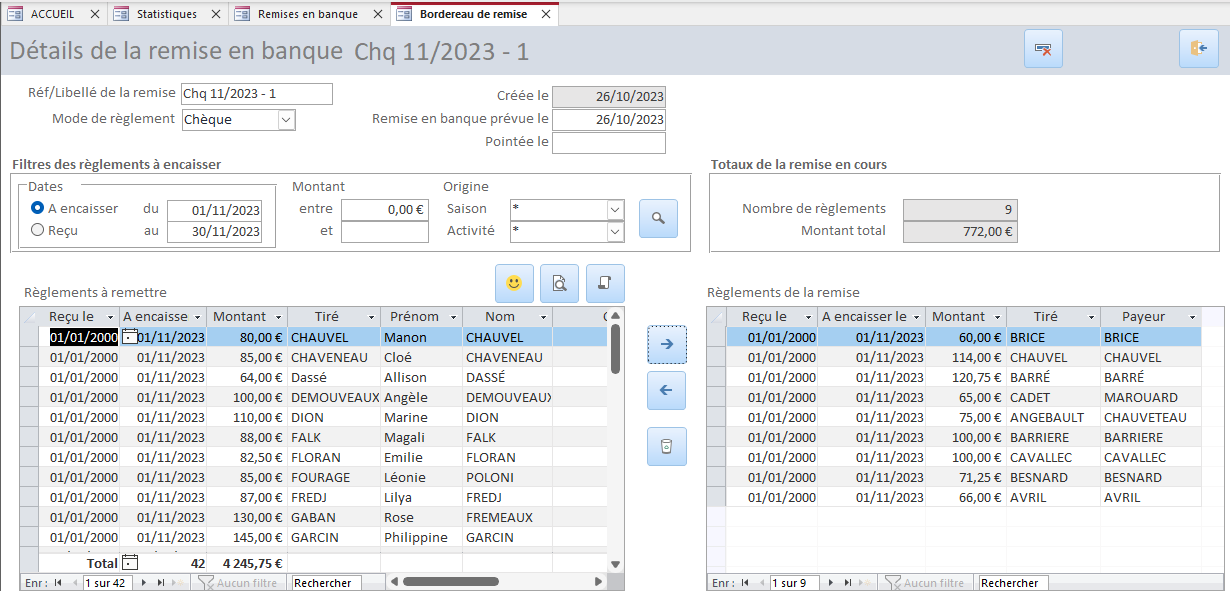Go to last record in right grid

847,582
